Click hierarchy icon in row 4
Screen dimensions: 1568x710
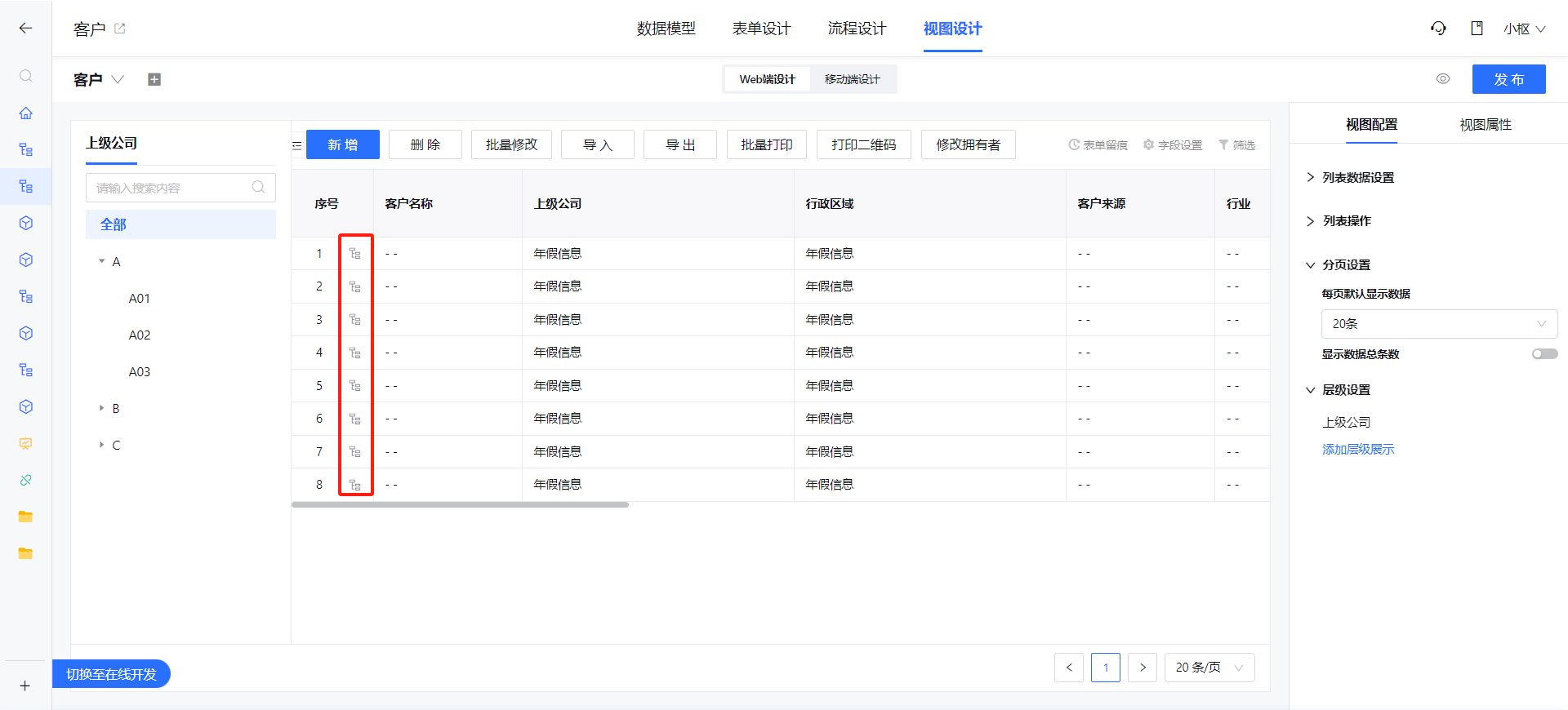pos(355,353)
